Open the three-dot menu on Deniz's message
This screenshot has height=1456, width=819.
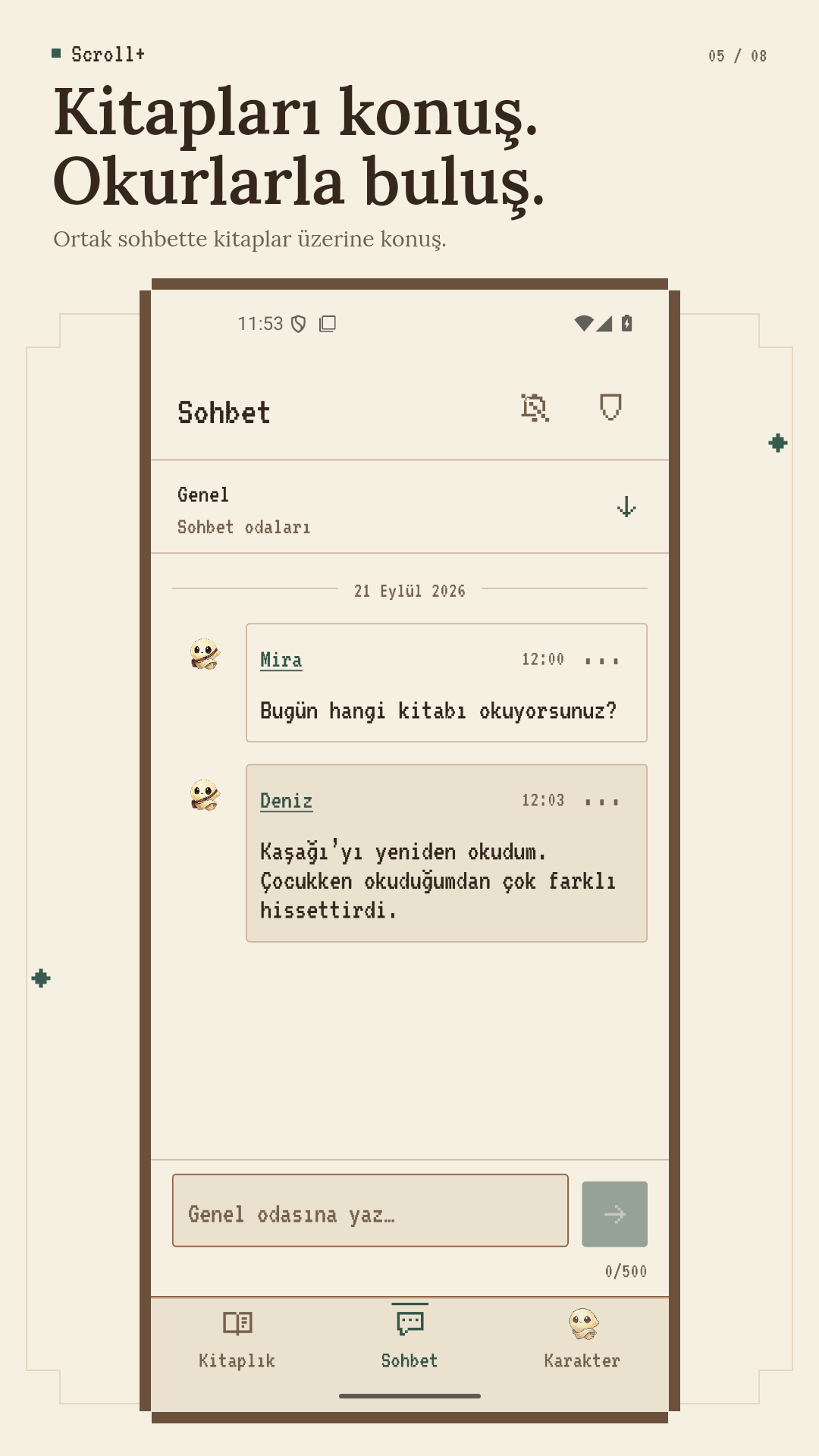coord(602,802)
